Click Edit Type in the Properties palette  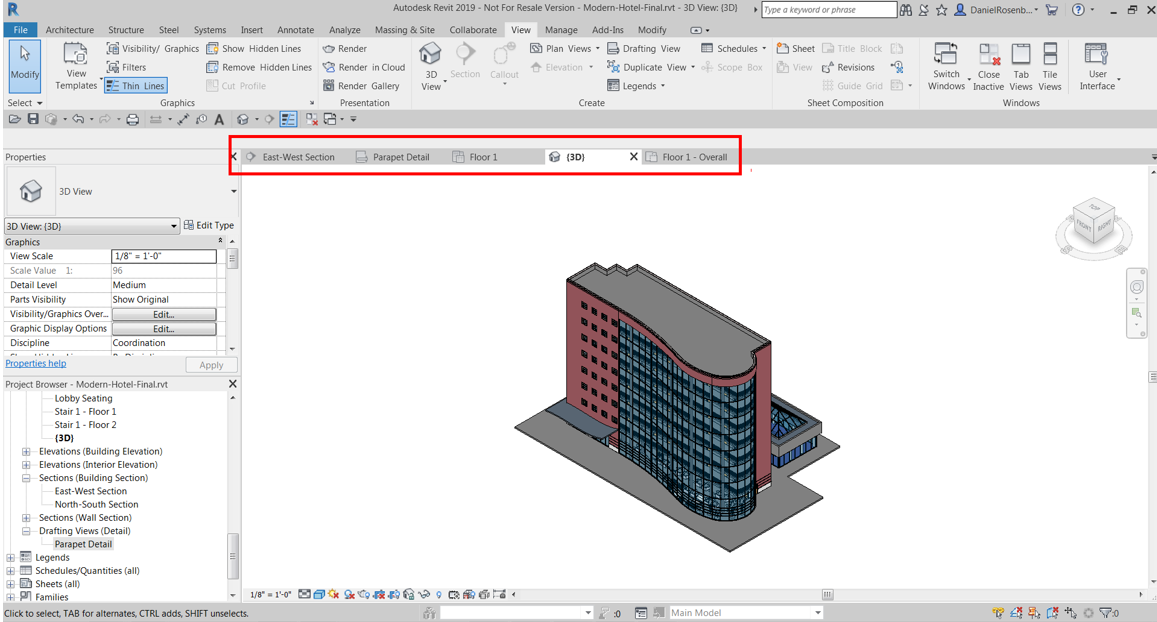point(209,225)
